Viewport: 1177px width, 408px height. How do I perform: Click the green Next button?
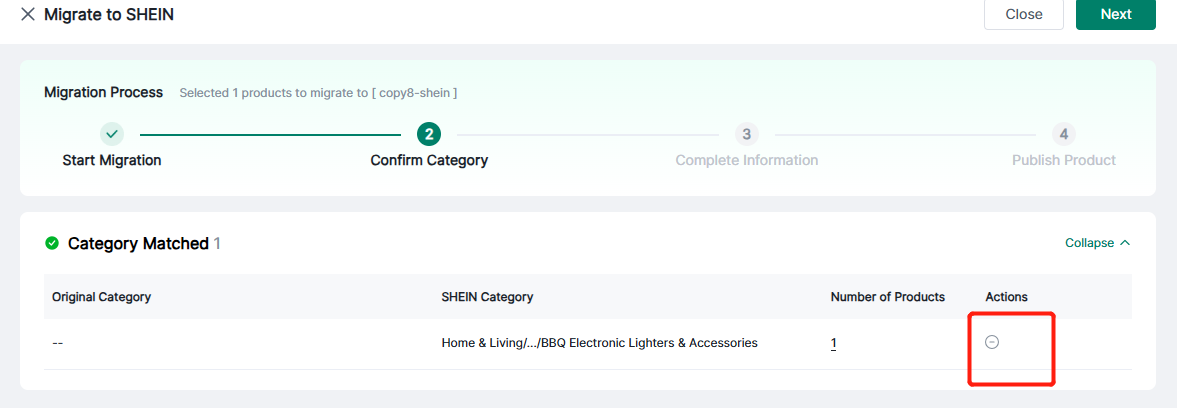click(1115, 14)
